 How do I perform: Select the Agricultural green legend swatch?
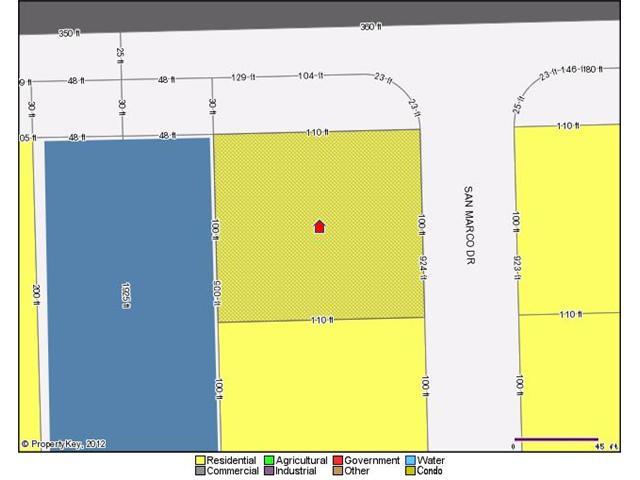click(270, 461)
